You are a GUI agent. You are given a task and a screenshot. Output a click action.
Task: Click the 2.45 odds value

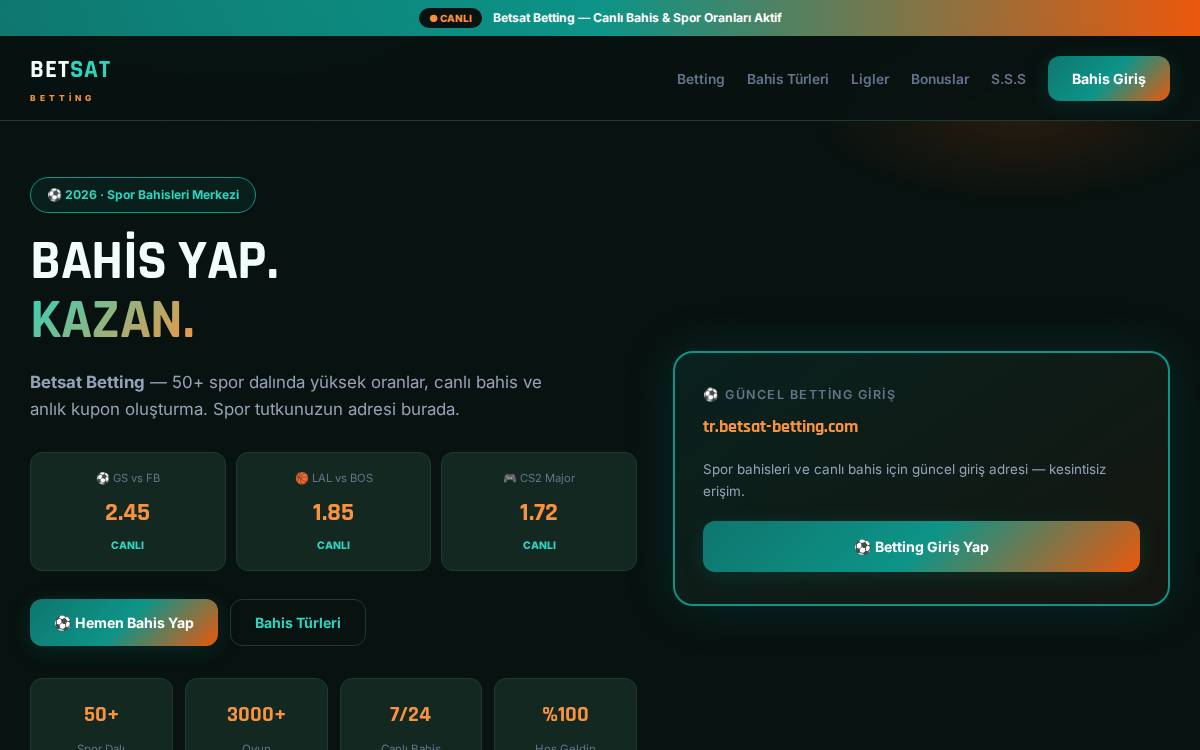pyautogui.click(x=128, y=512)
